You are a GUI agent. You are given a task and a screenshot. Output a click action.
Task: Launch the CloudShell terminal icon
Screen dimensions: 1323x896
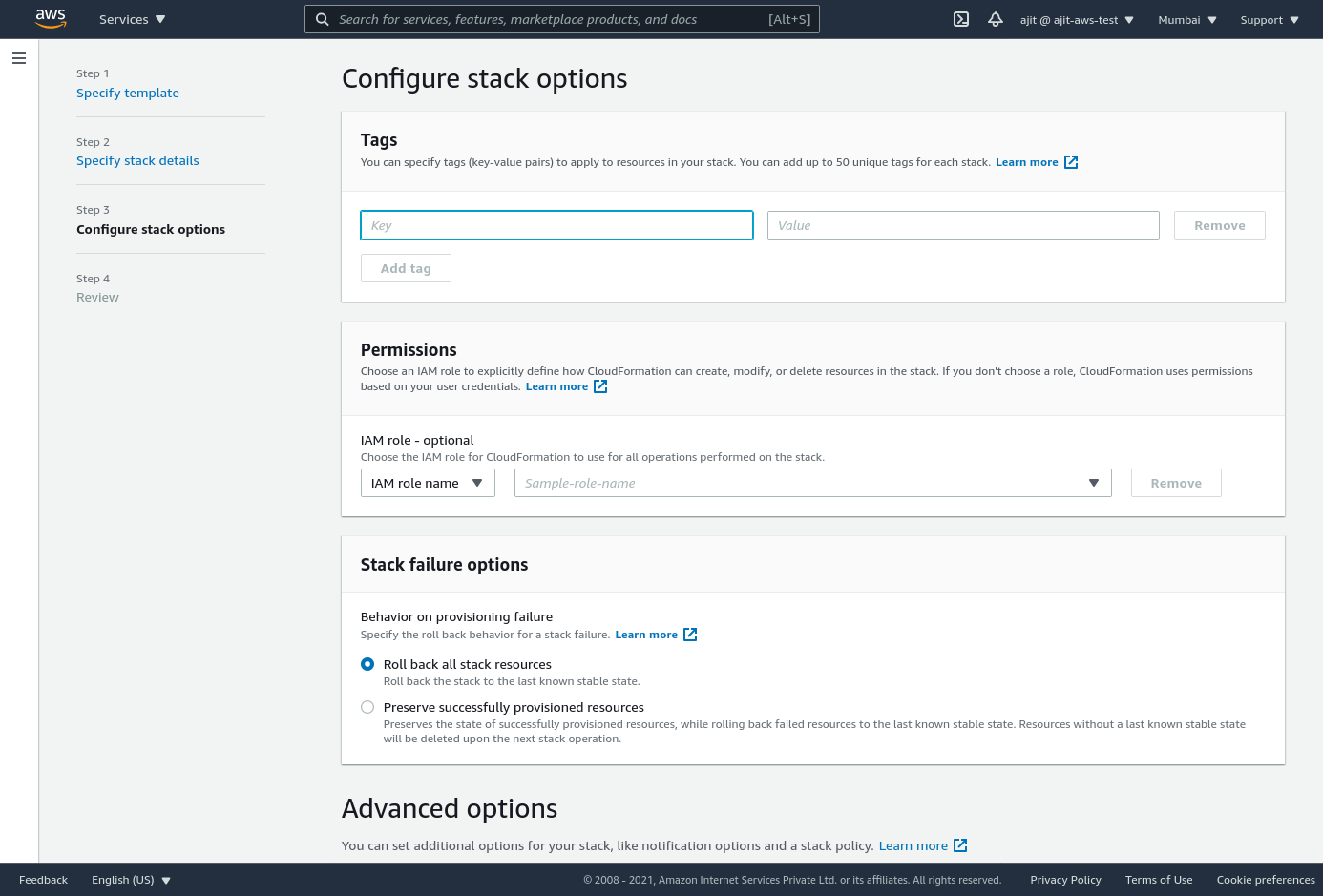click(x=961, y=19)
